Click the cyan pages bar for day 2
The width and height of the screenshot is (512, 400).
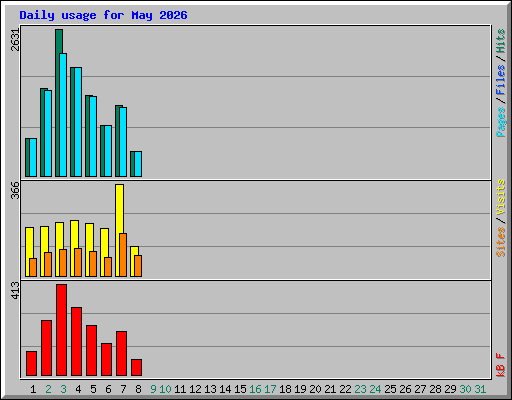coord(48,133)
